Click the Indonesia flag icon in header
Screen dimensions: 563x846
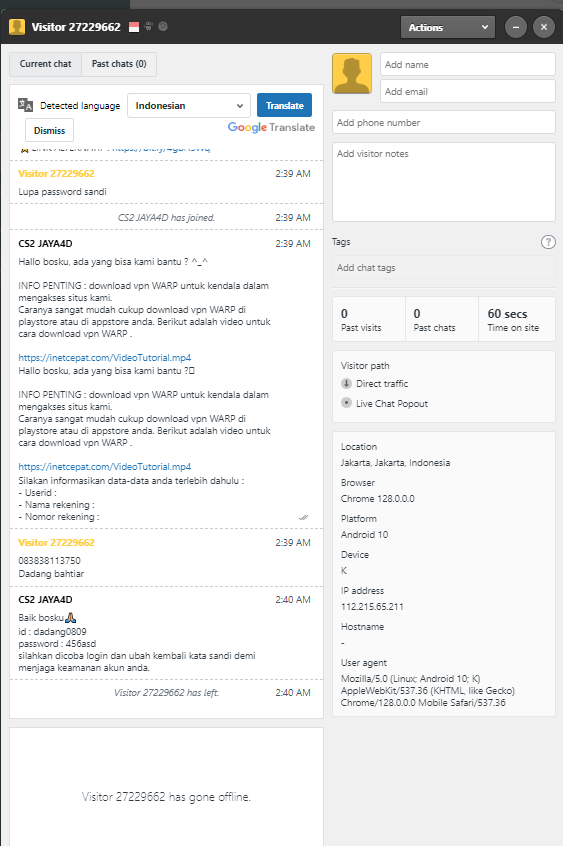(134, 27)
